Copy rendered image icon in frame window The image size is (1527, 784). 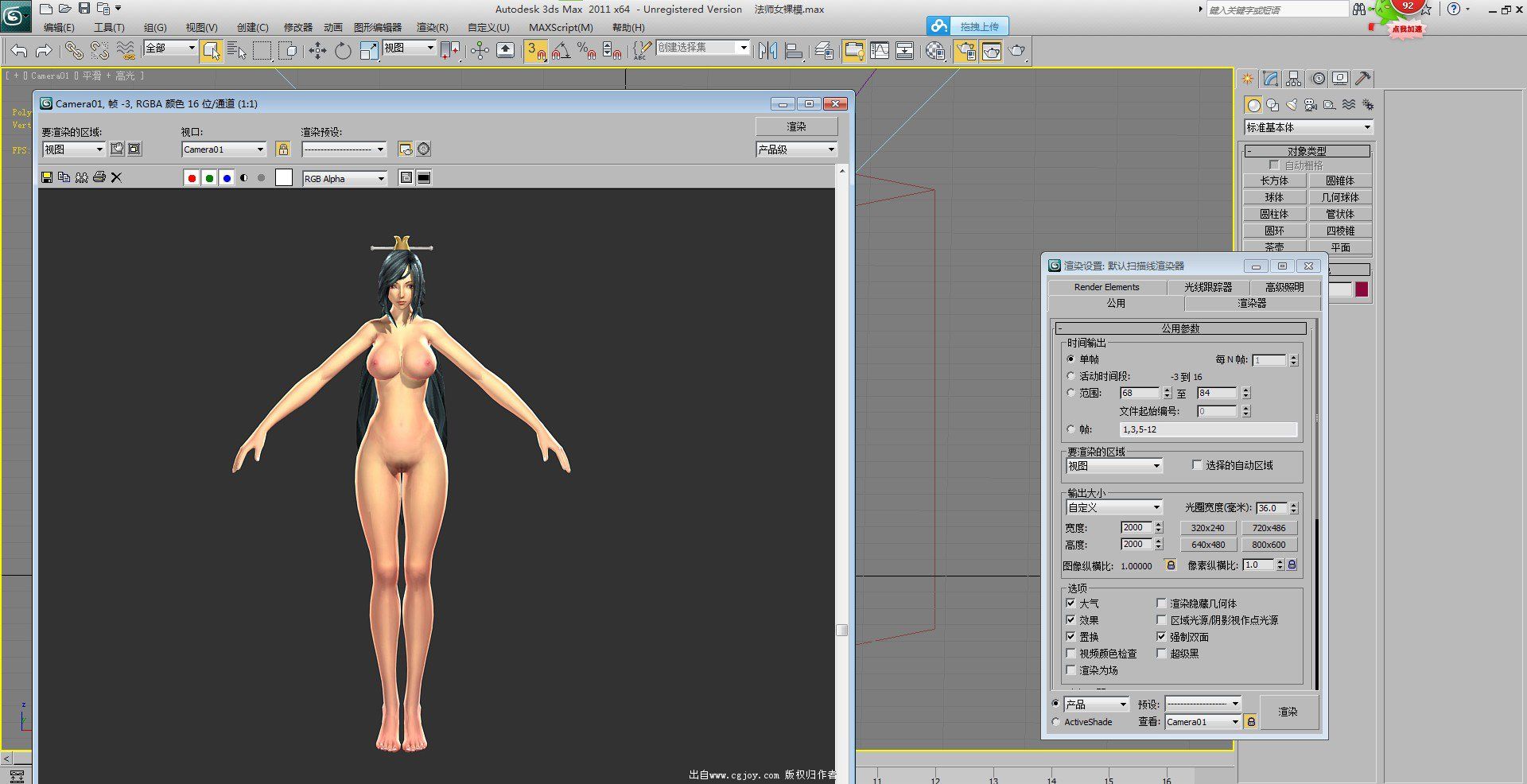pos(64,177)
